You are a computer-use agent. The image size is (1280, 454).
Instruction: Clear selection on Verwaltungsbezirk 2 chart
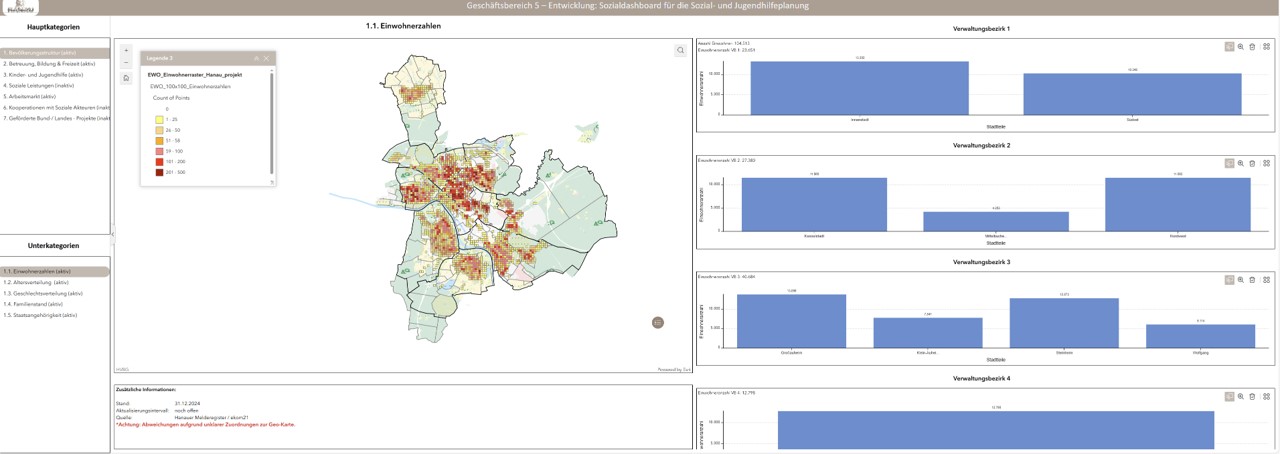point(1253,163)
